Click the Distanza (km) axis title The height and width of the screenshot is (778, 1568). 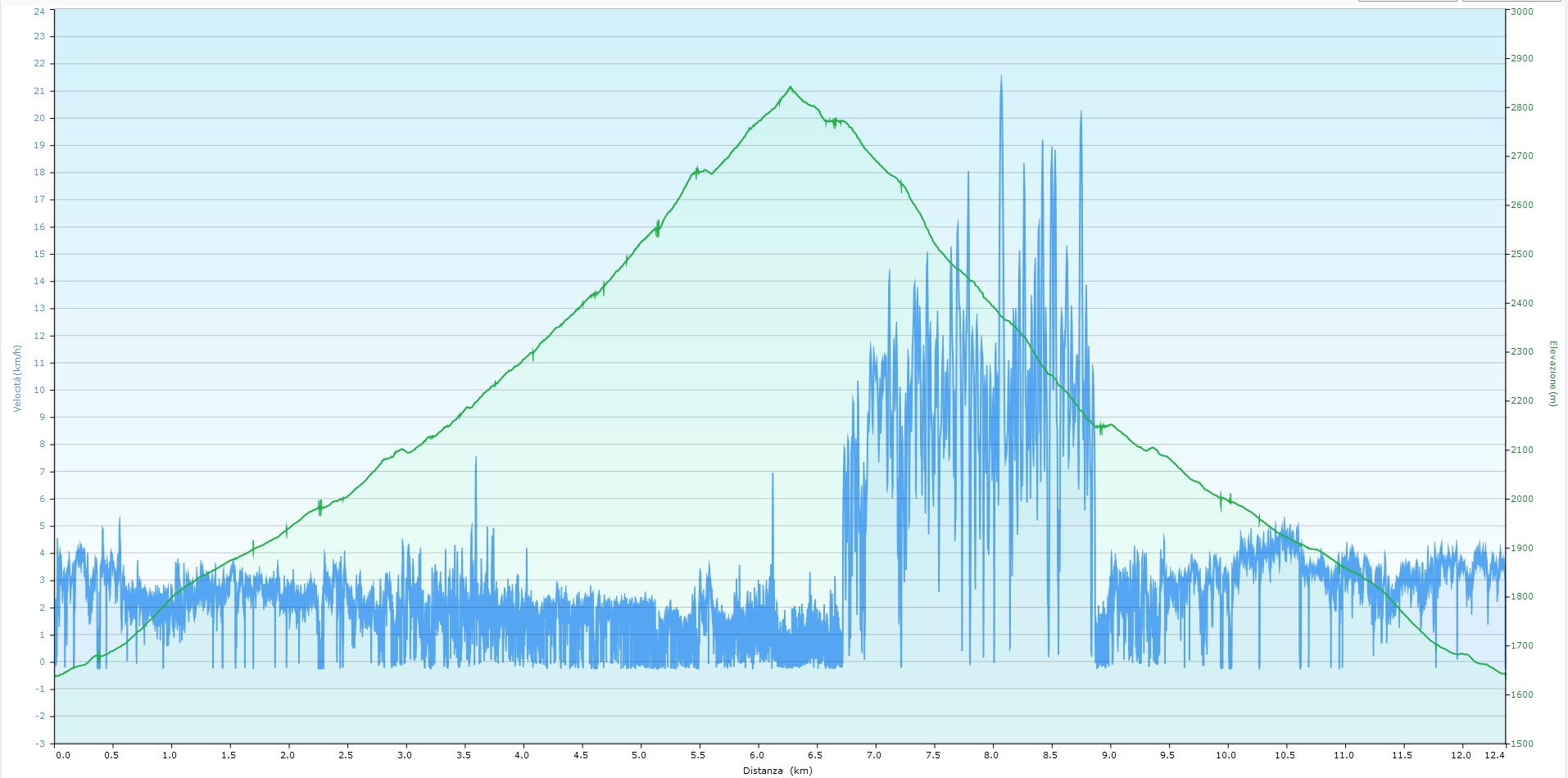tap(777, 771)
